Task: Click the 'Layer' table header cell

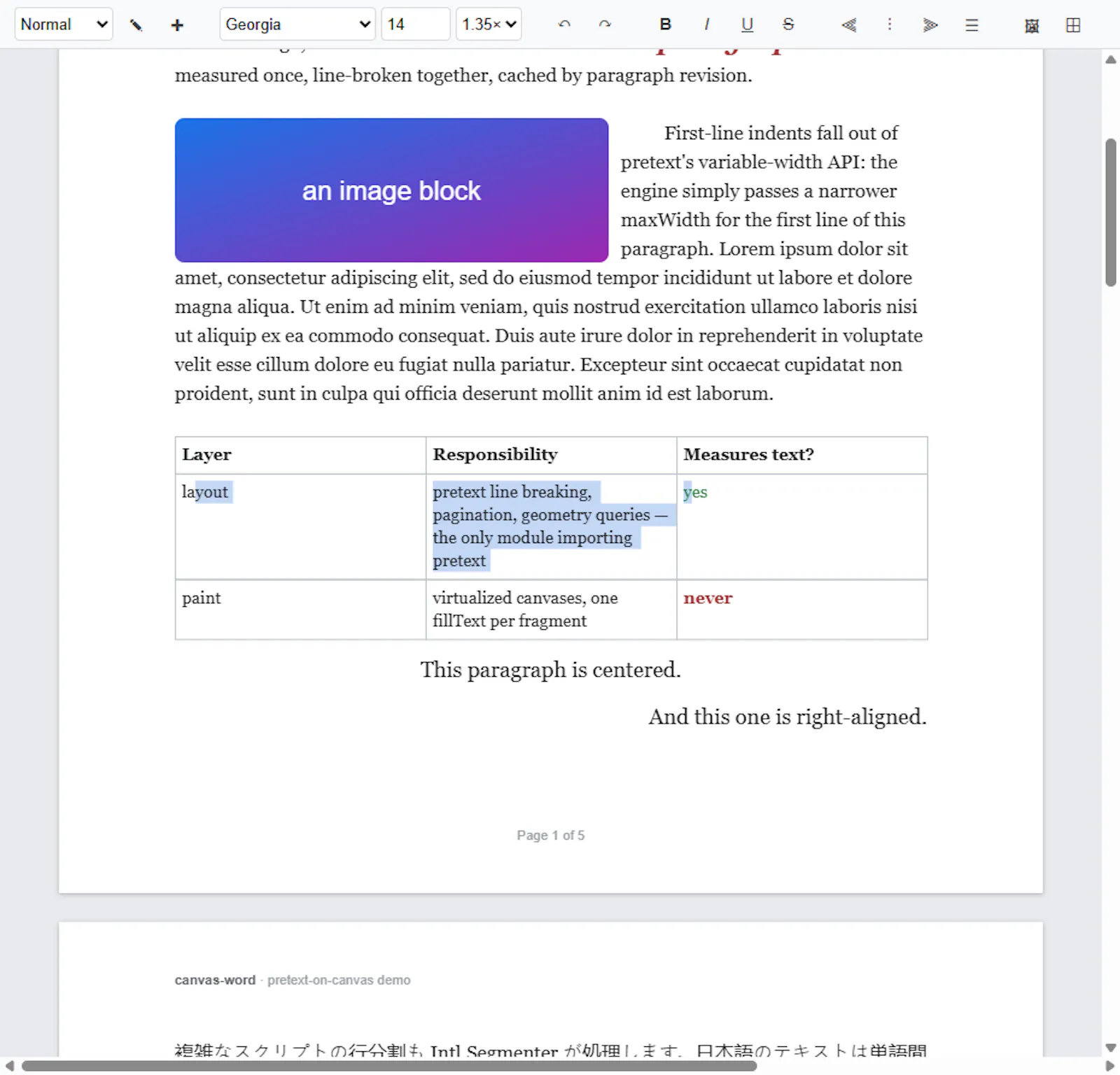Action: point(300,455)
